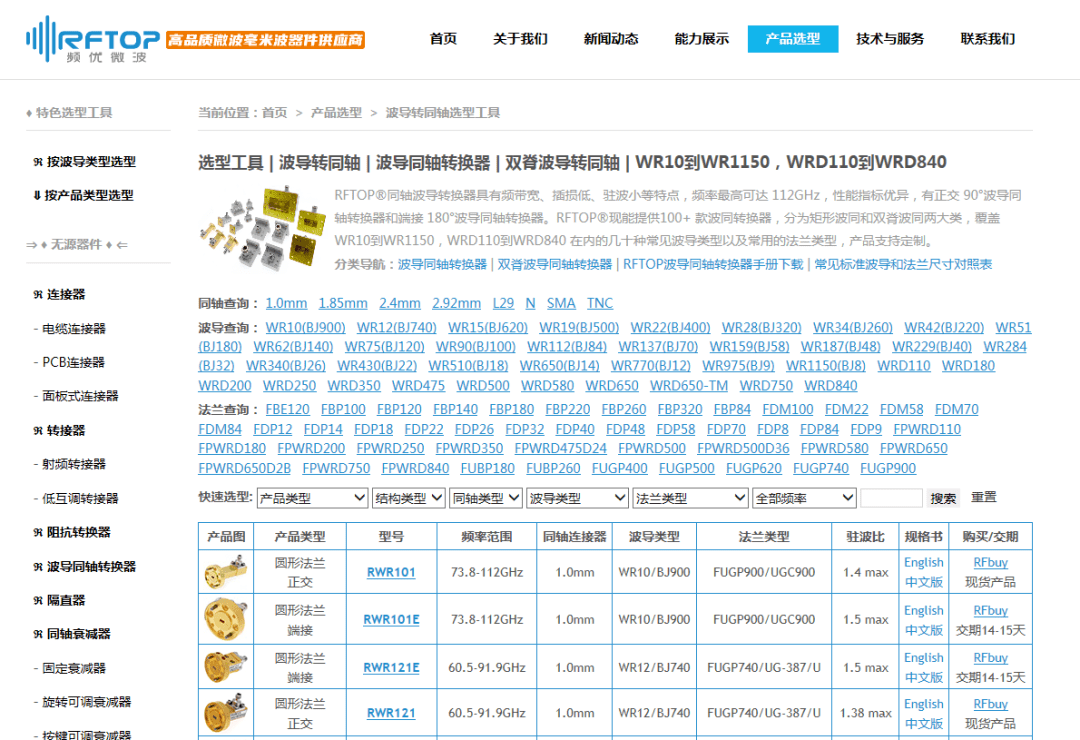This screenshot has height=740, width=1080.
Task: Open the 能力展示 menu
Action: pyautogui.click(x=702, y=39)
